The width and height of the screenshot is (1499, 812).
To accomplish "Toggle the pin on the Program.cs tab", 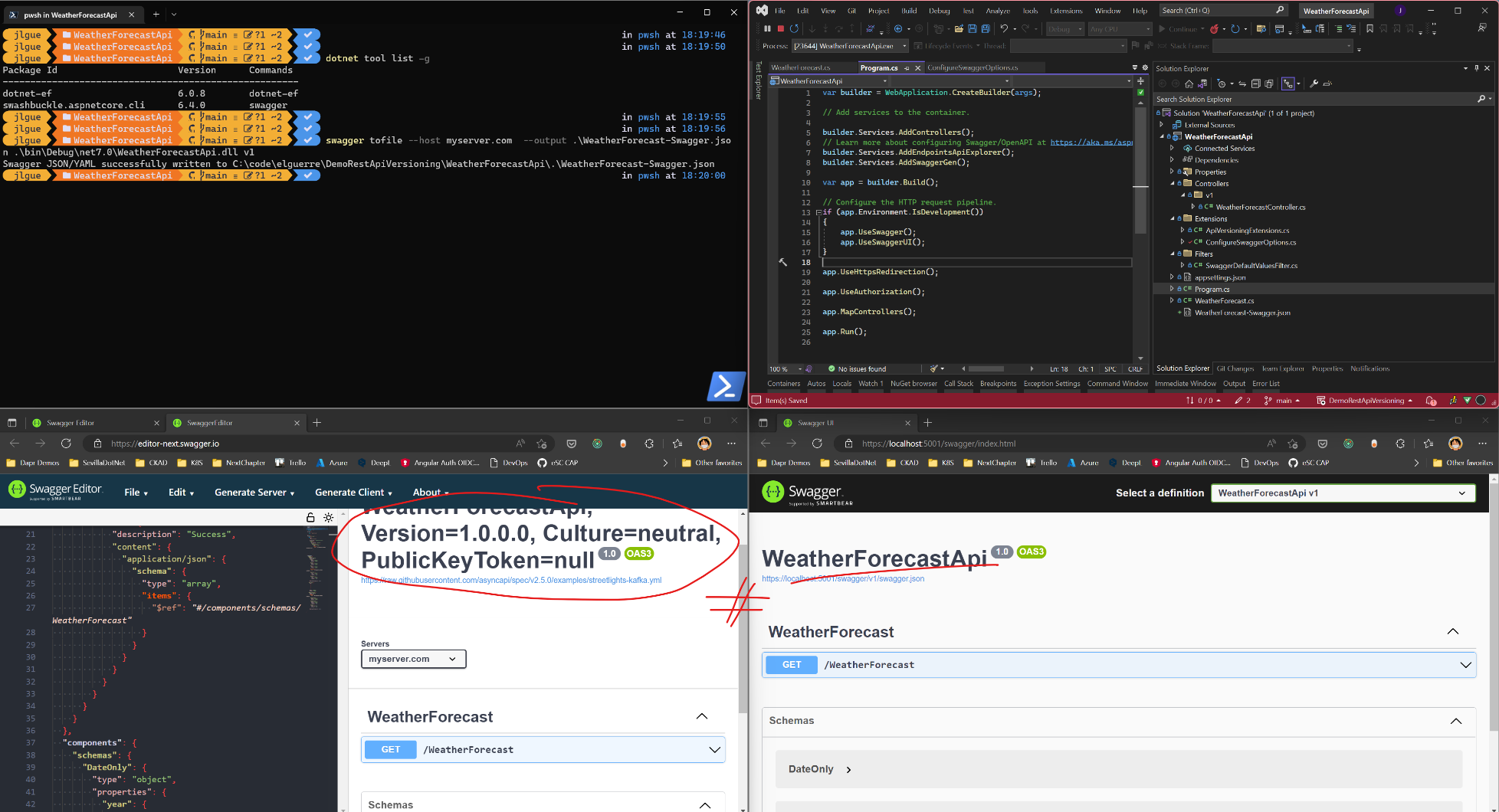I will [x=907, y=68].
